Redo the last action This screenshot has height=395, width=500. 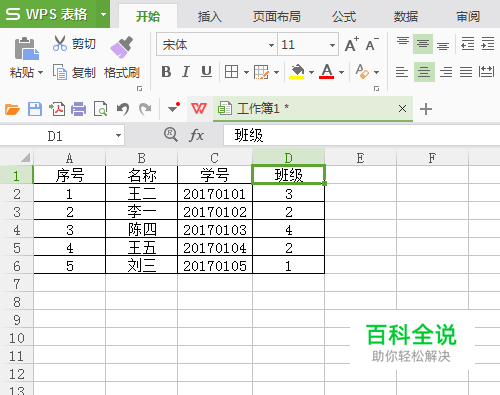[x=145, y=109]
